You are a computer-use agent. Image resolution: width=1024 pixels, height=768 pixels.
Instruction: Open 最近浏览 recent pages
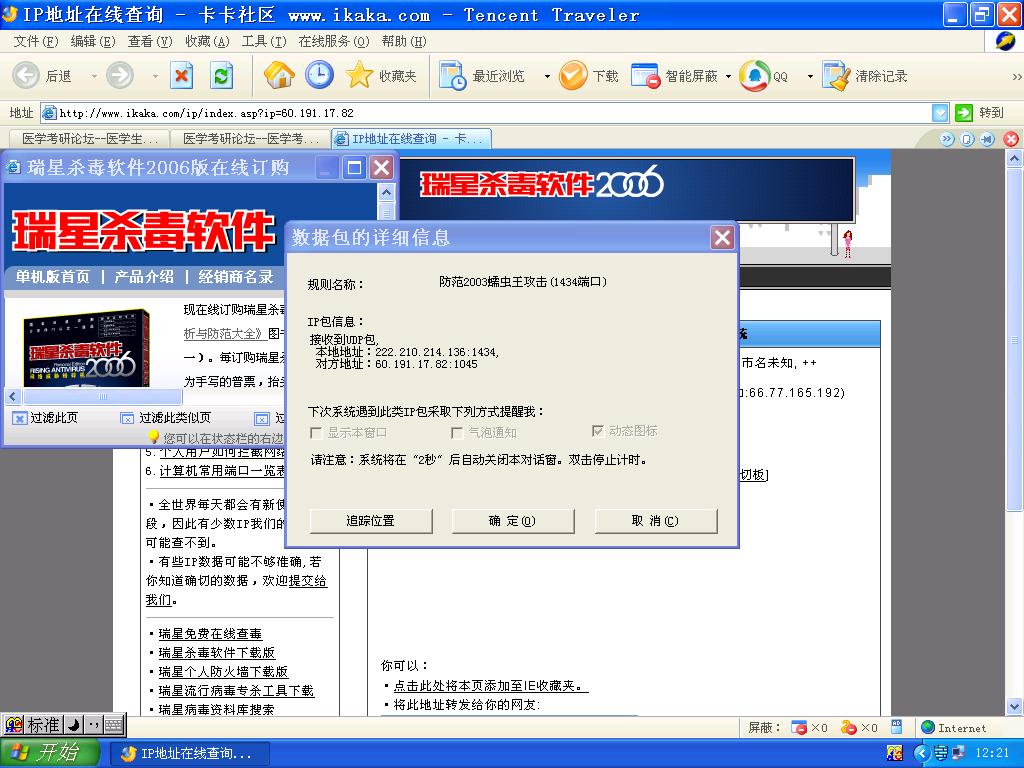coord(482,76)
